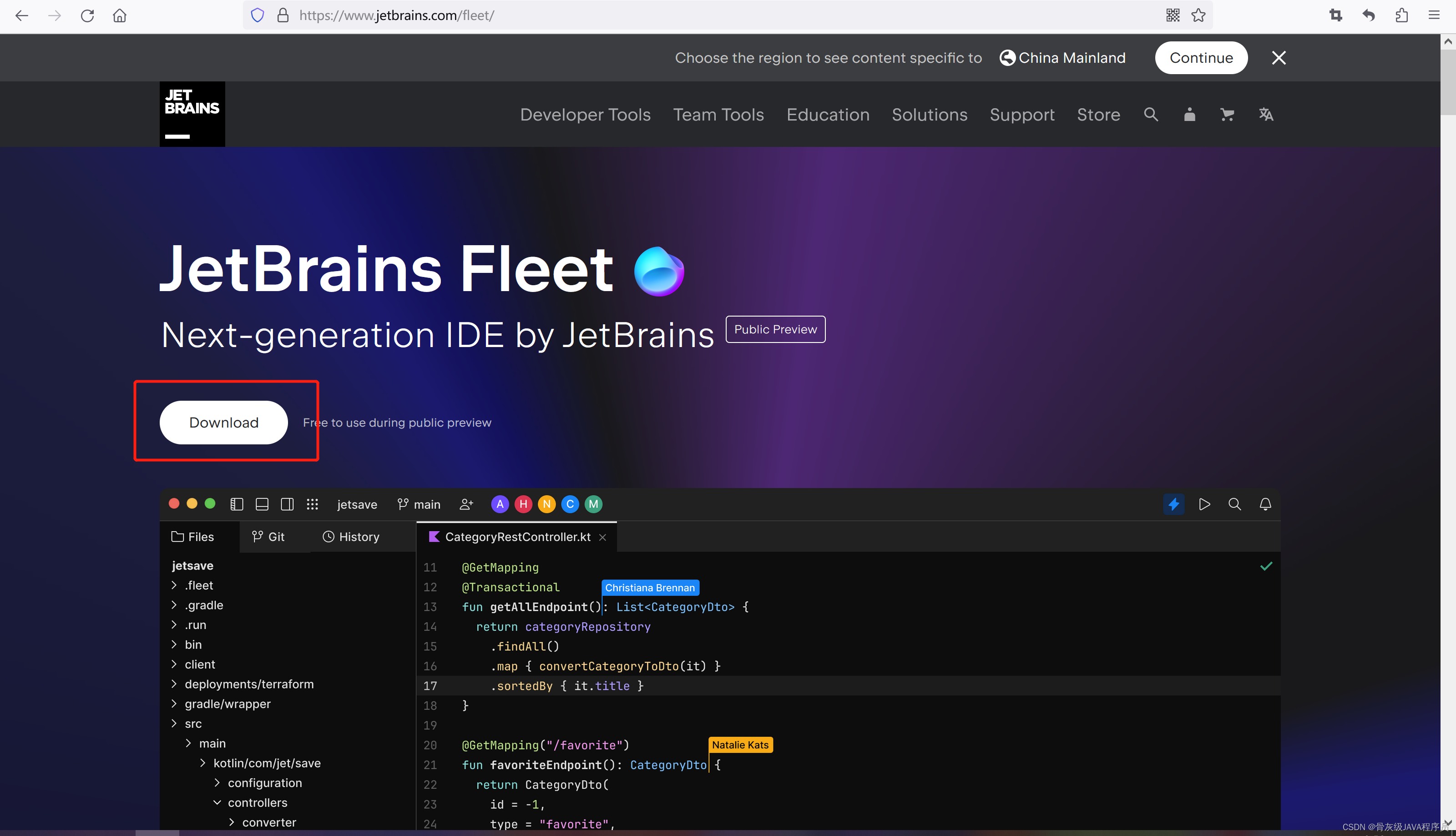Click the notifications bell in Fleet

[1265, 504]
